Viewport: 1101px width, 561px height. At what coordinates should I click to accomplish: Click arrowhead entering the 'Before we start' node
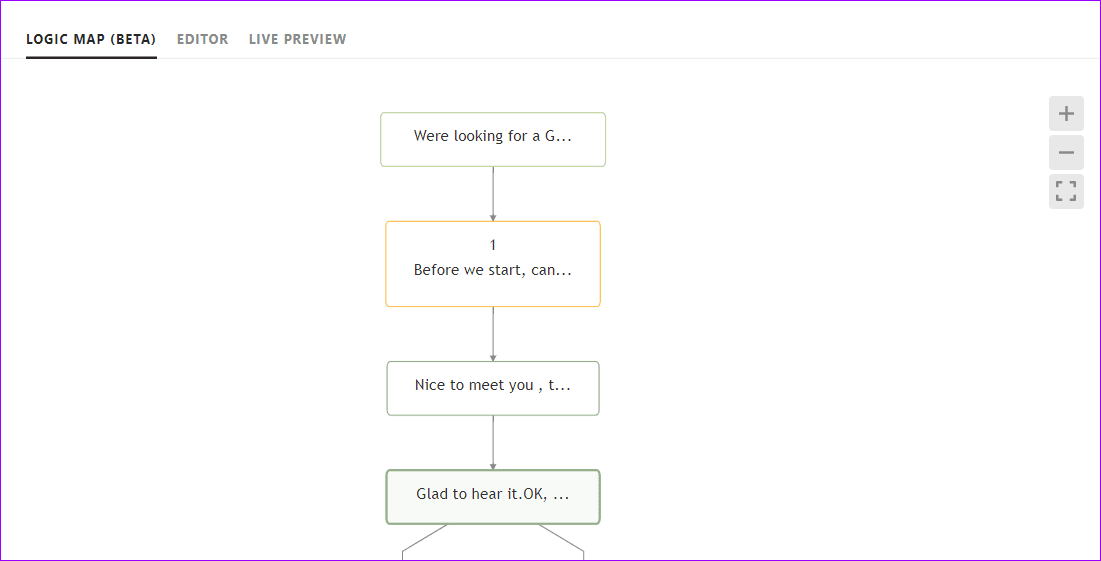tap(493, 218)
